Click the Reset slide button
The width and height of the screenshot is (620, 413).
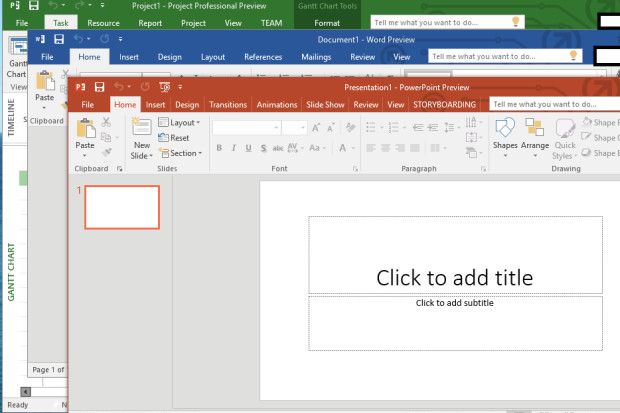[174, 138]
